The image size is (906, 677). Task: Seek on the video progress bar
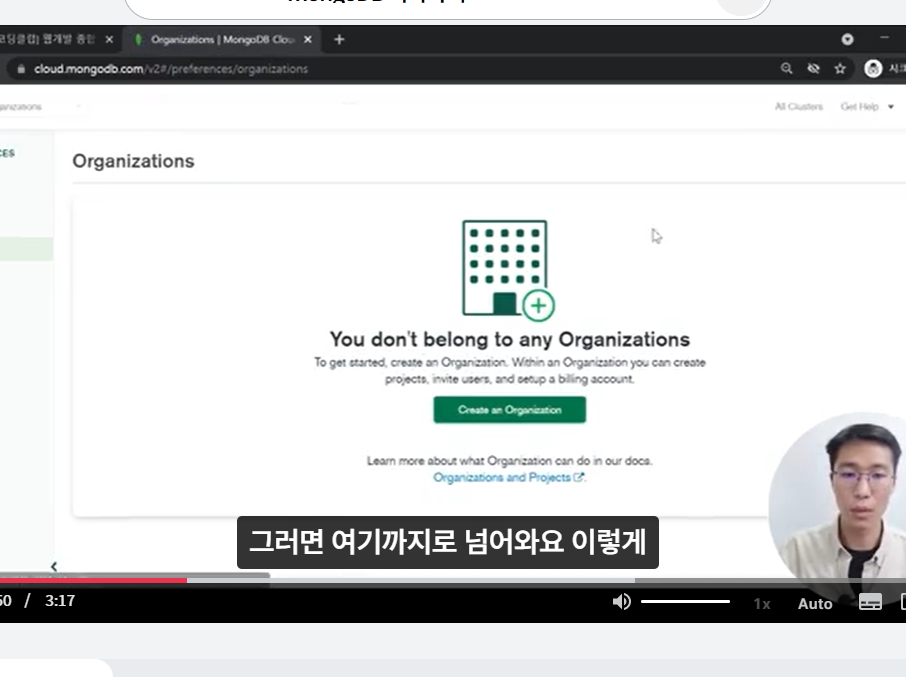pos(453,581)
